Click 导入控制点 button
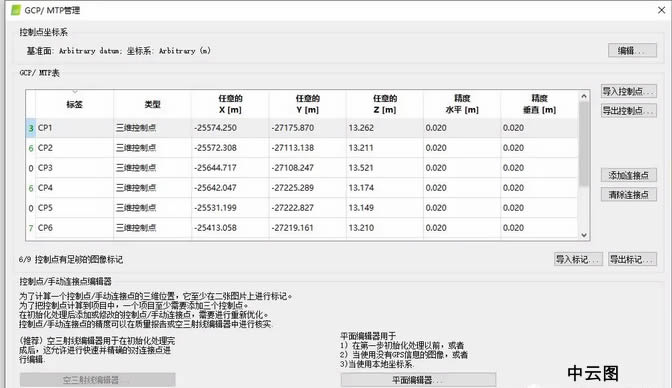The height and width of the screenshot is (388, 672). [628, 91]
